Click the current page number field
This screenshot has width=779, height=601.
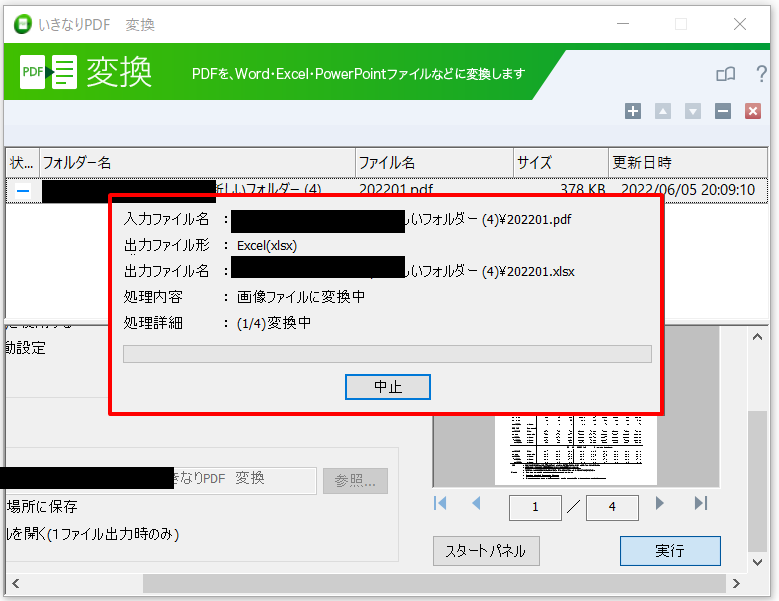(x=535, y=507)
